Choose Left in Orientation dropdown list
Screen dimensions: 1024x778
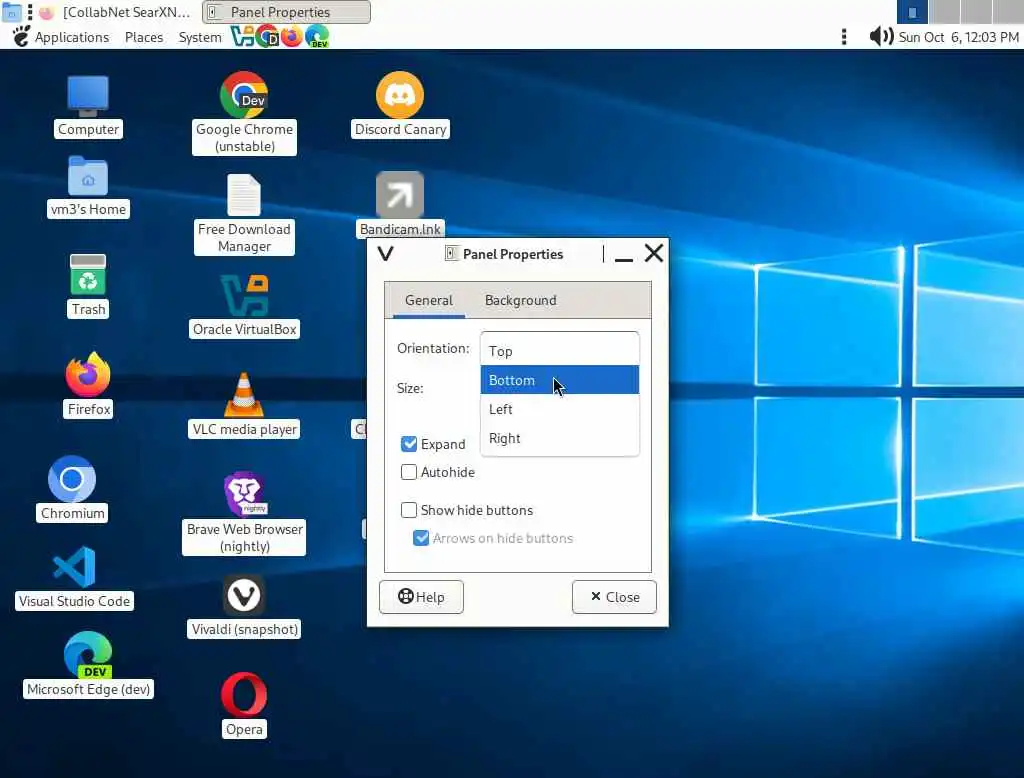pos(560,409)
